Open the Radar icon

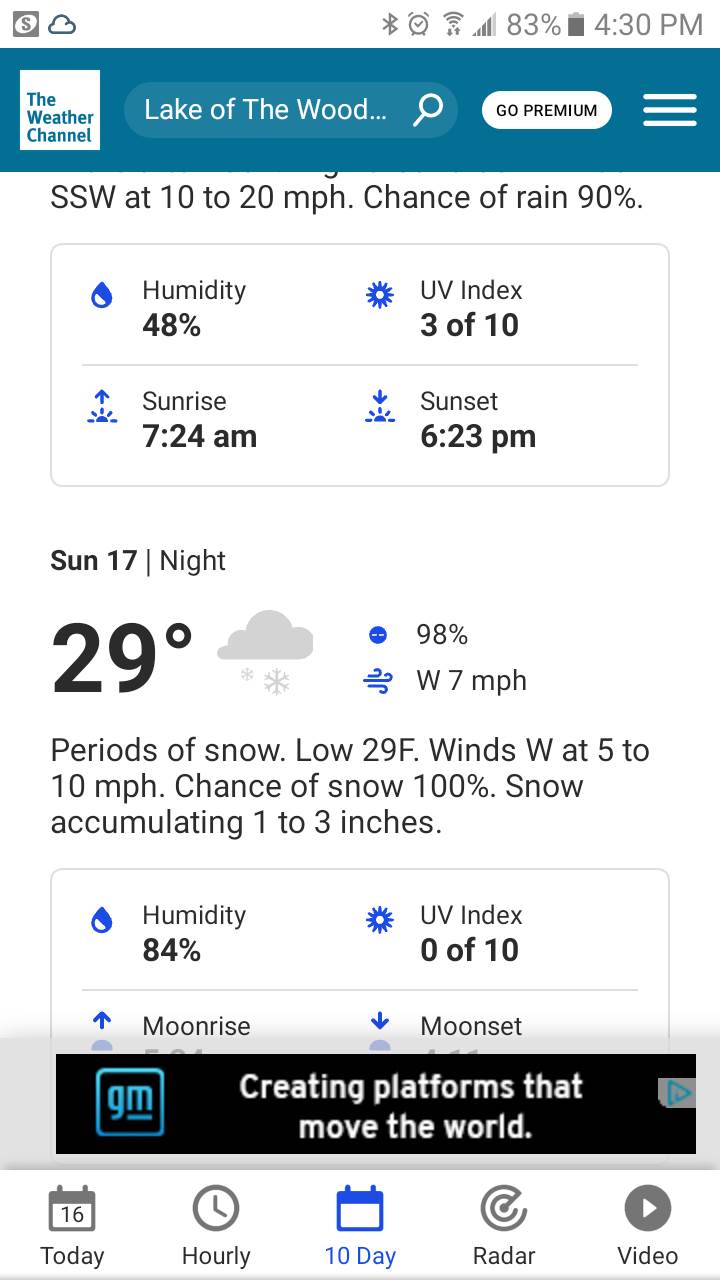pyautogui.click(x=504, y=1210)
